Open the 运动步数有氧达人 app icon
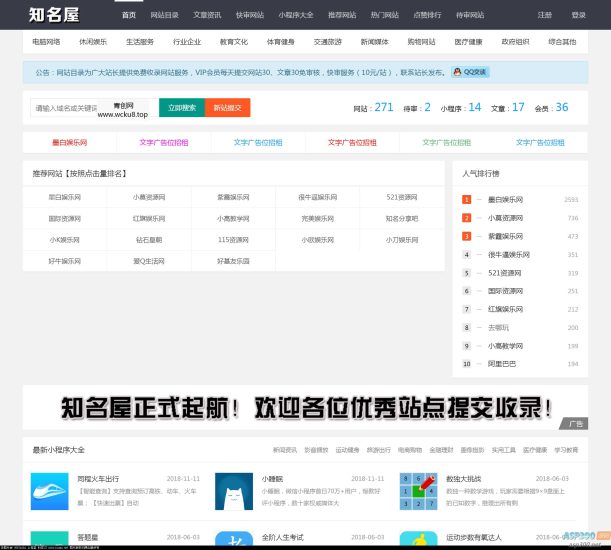 pyautogui.click(x=418, y=538)
